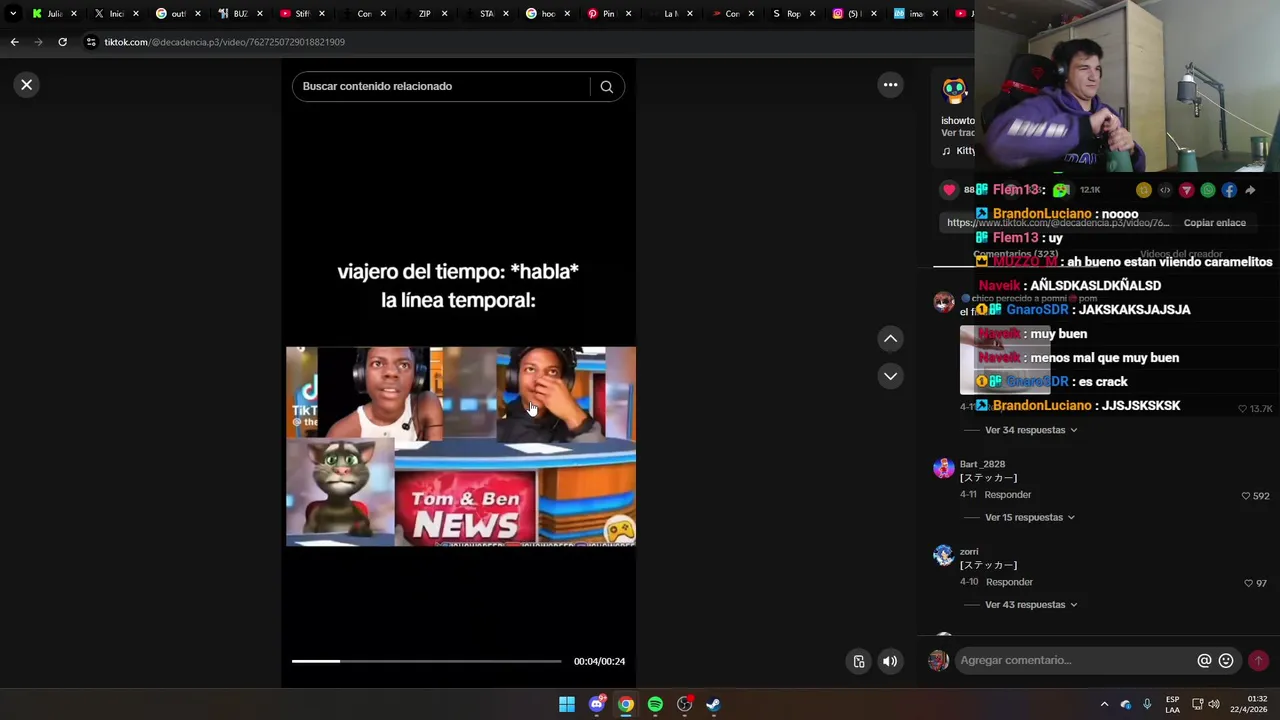This screenshot has width=1280, height=720.
Task: Click Copiar enlace button
Action: (x=1214, y=223)
